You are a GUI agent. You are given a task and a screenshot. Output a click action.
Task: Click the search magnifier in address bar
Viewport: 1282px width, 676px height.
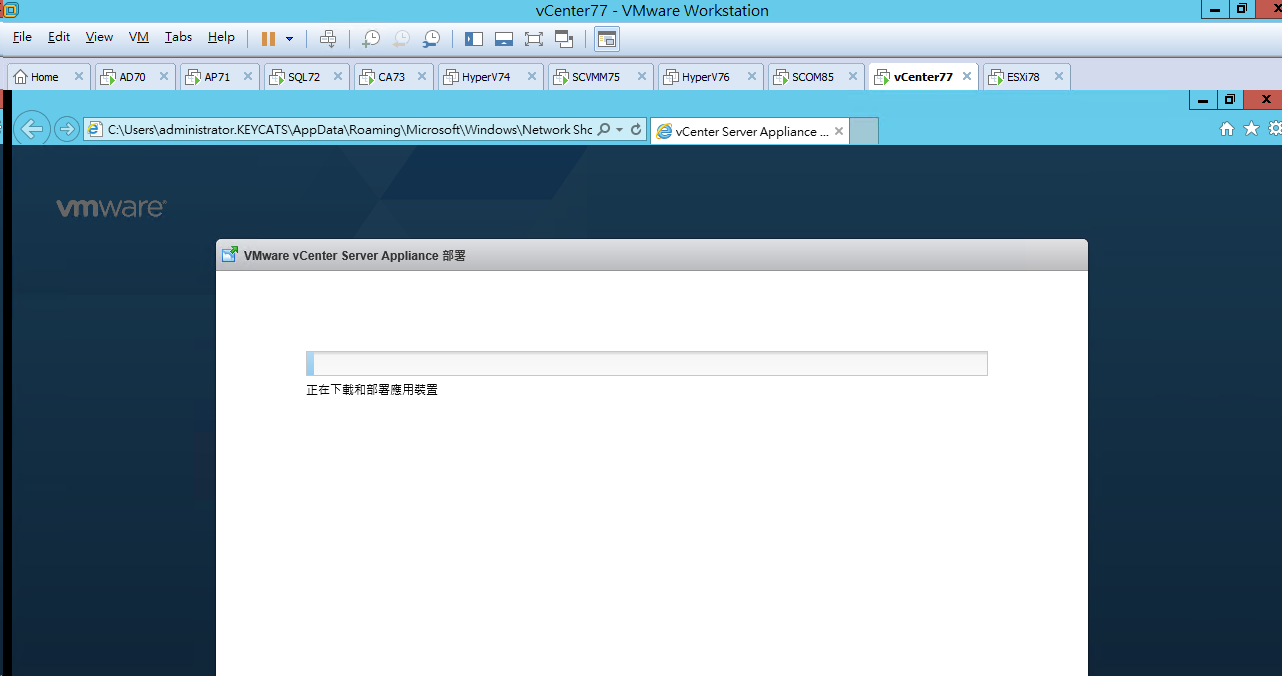pyautogui.click(x=603, y=130)
